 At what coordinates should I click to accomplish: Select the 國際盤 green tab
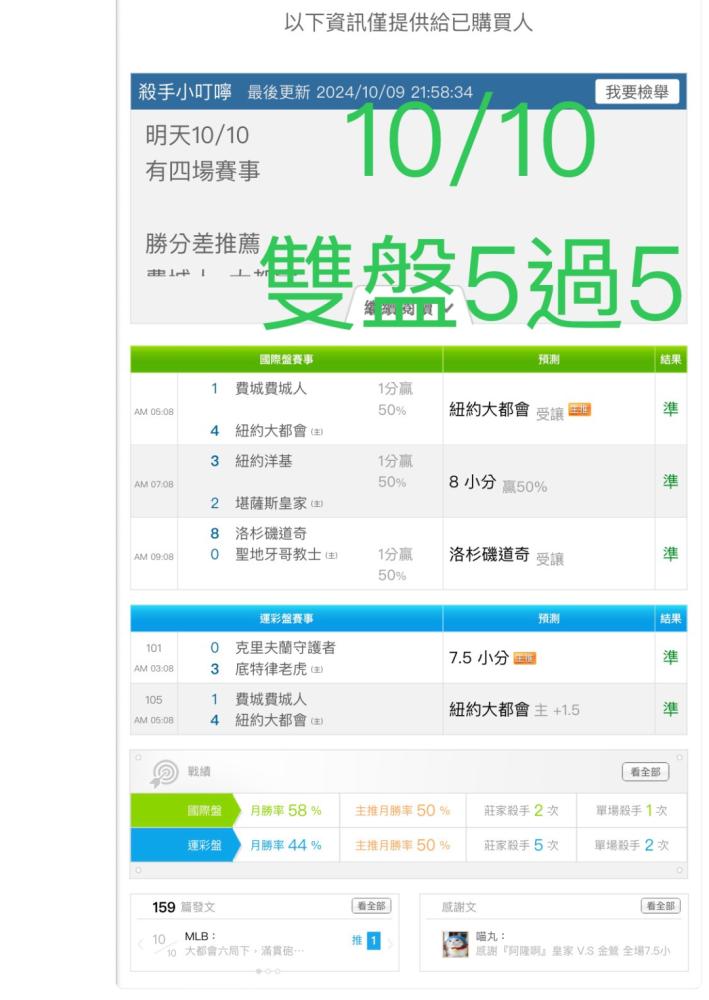pyautogui.click(x=183, y=811)
